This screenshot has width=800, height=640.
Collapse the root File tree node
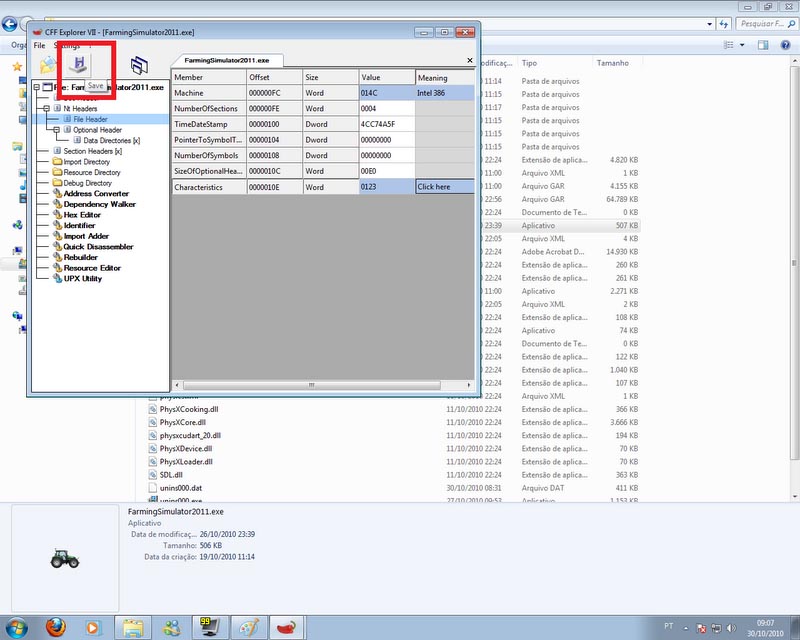coord(37,88)
